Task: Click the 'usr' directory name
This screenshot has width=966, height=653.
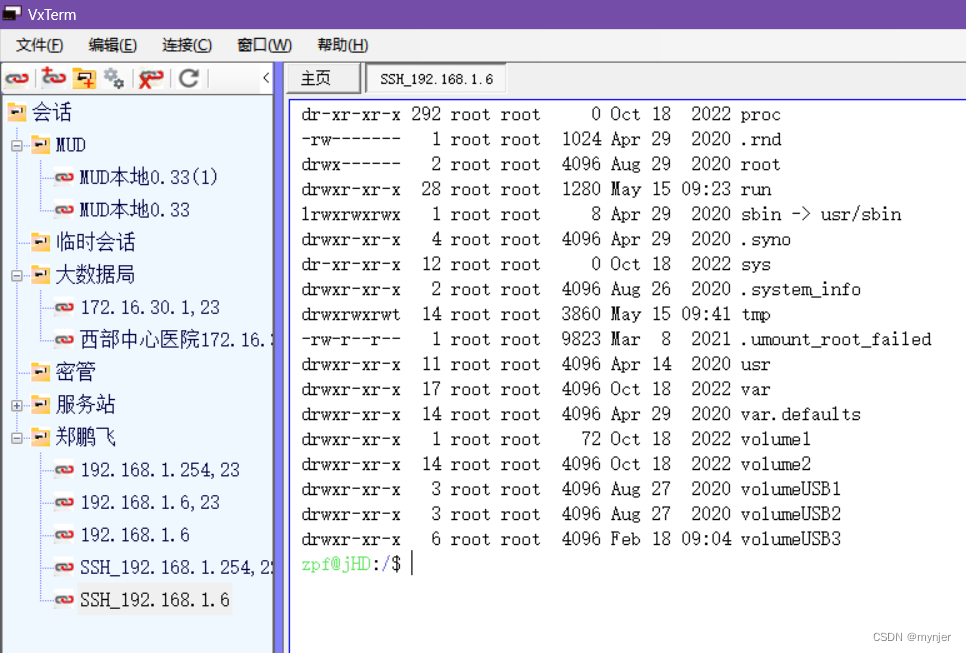Action: 755,365
